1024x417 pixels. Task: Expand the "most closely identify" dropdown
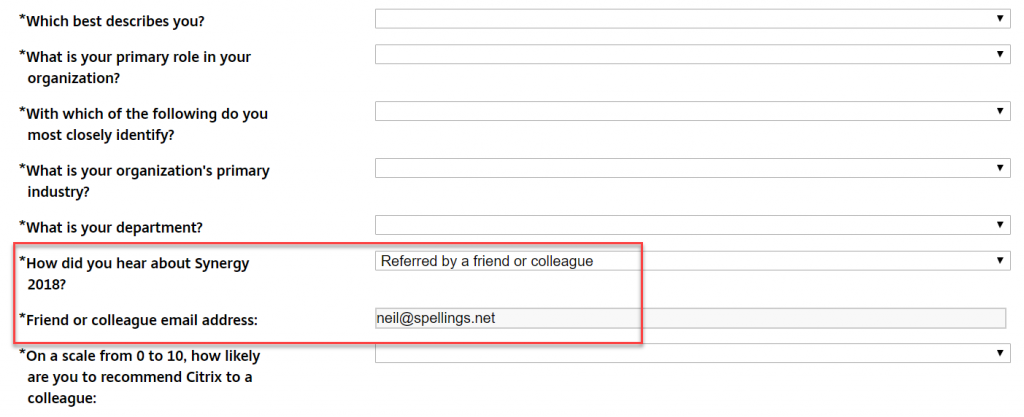tap(690, 111)
